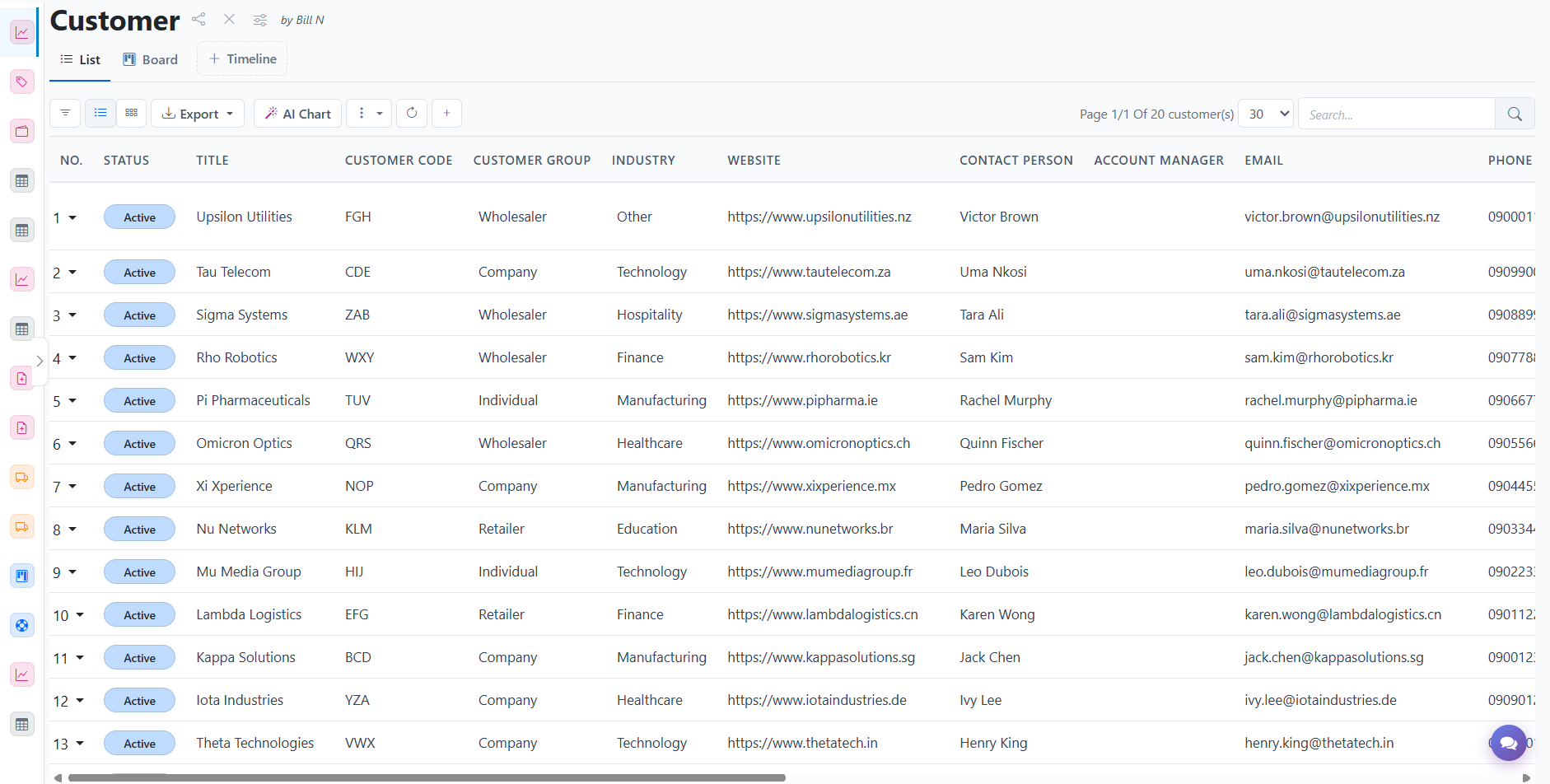The height and width of the screenshot is (784, 1550).
Task: Click the Healthcare industry cell for Iota Industries
Action: pyautogui.click(x=650, y=700)
